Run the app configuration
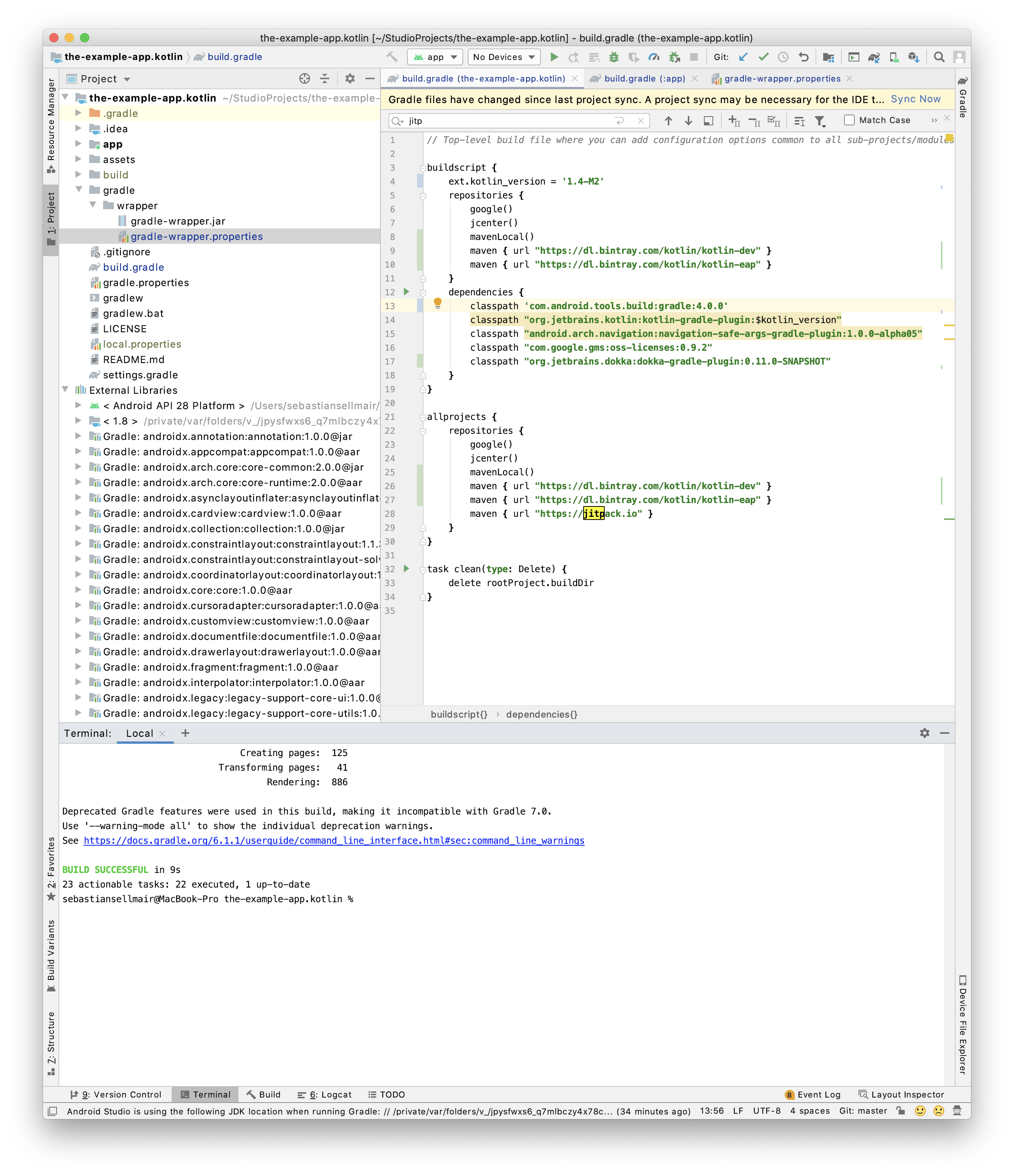The image size is (1014, 1176). pos(555,57)
